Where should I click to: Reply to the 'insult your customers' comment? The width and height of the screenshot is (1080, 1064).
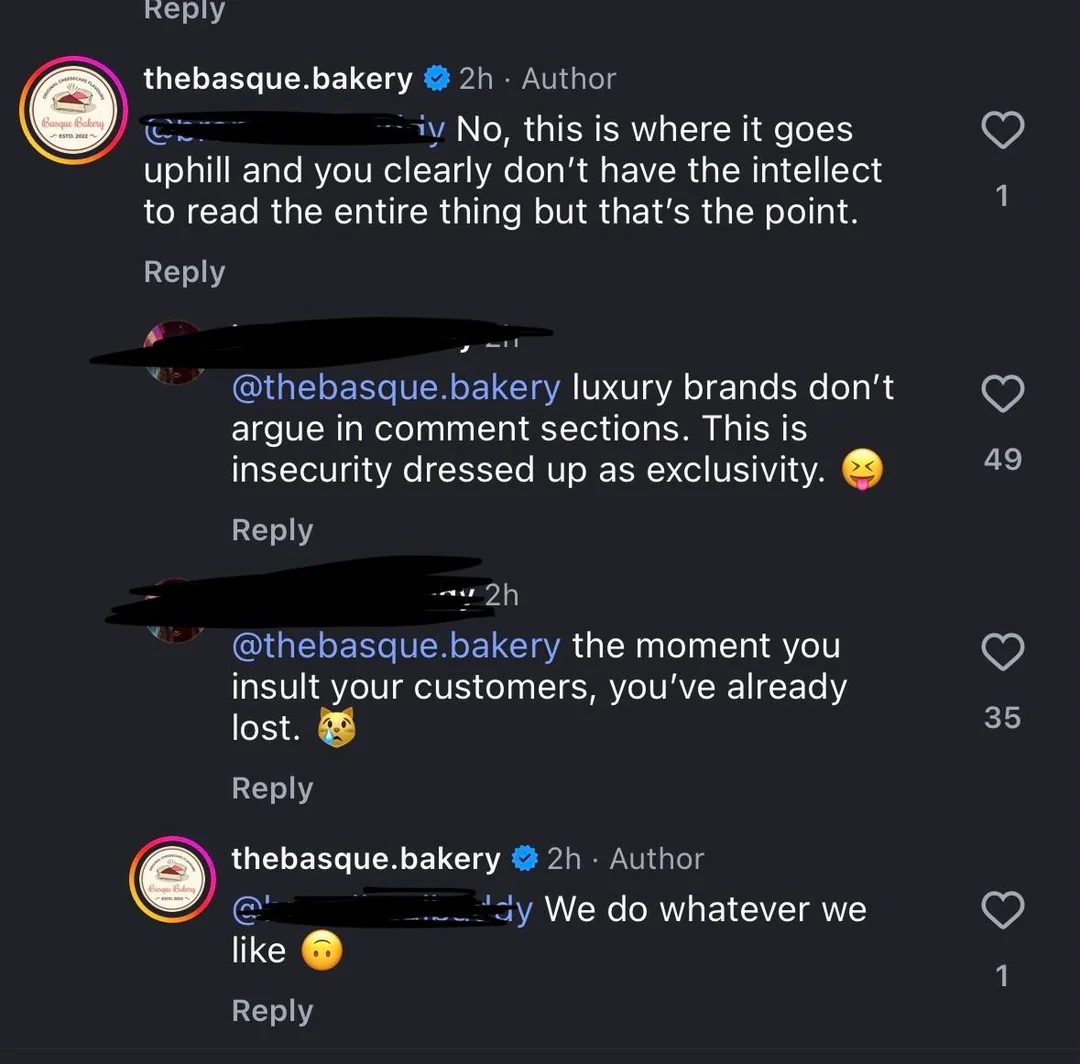tap(272, 788)
